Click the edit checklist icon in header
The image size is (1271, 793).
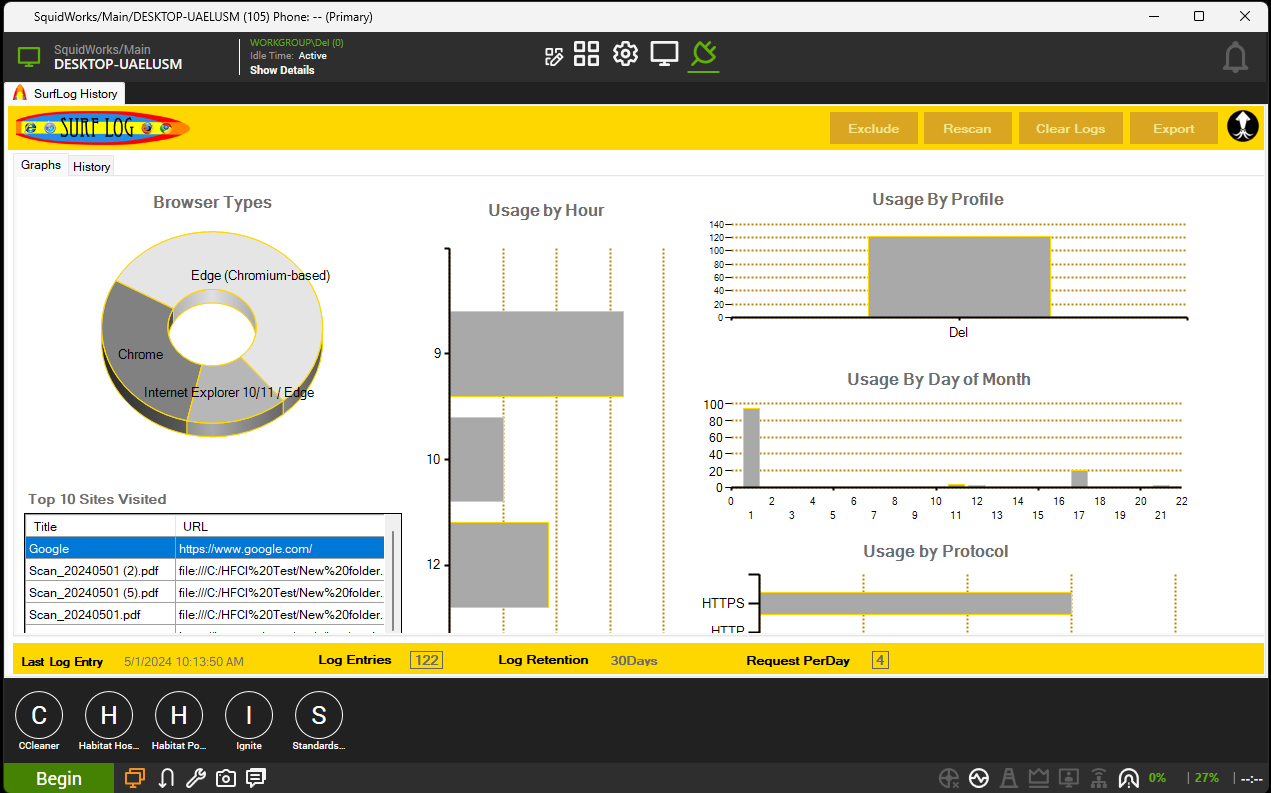pos(553,56)
